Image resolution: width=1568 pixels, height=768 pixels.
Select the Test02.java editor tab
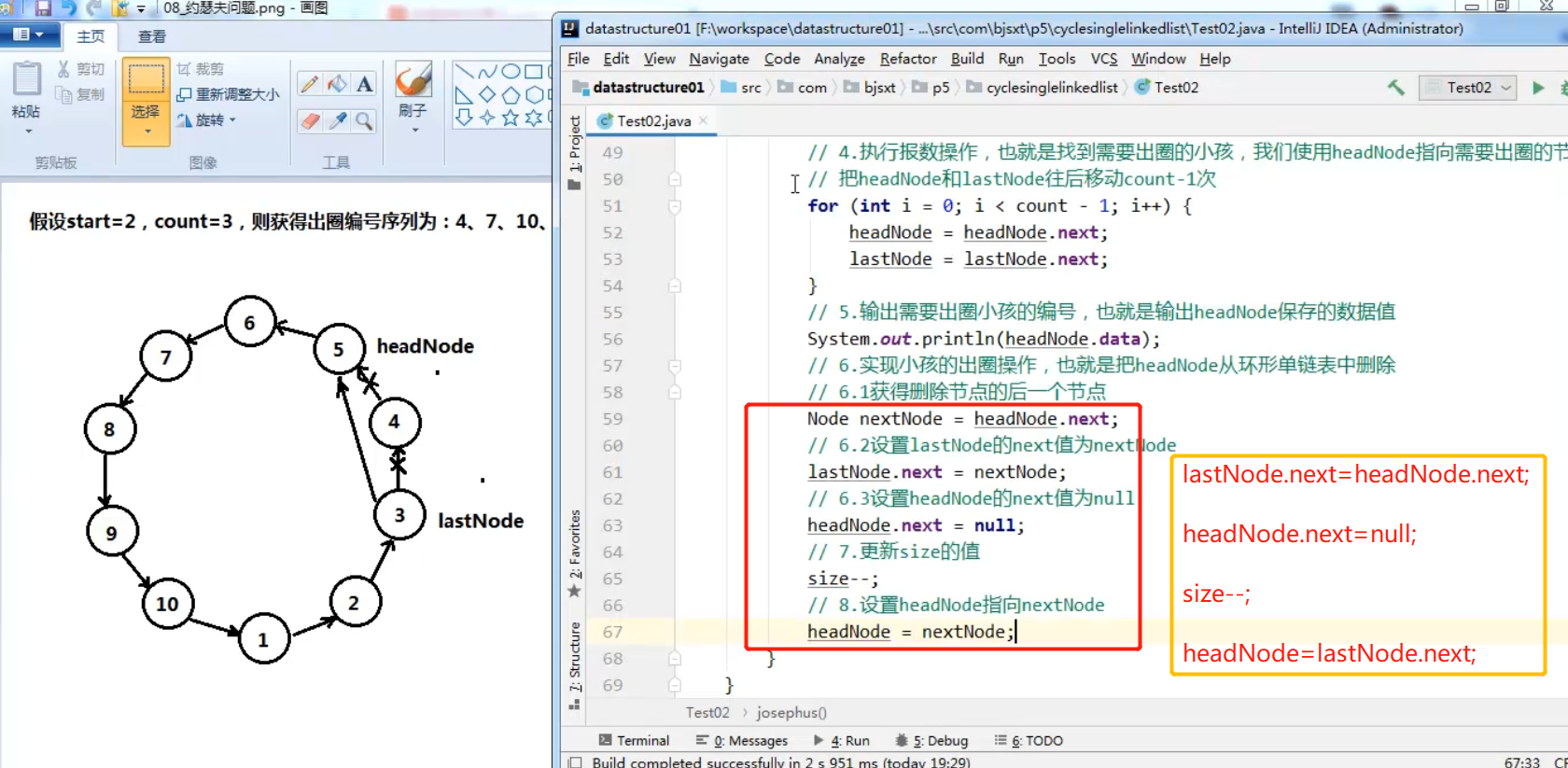click(651, 121)
